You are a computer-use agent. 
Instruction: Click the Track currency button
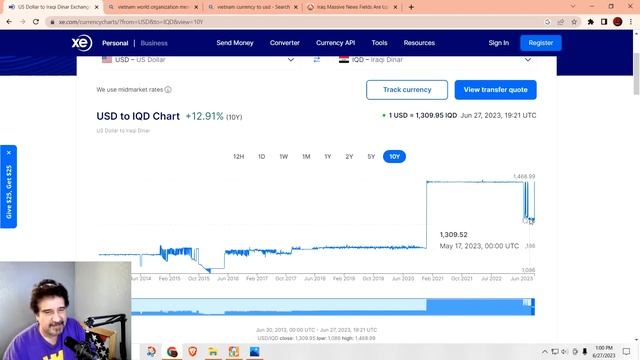[407, 90]
